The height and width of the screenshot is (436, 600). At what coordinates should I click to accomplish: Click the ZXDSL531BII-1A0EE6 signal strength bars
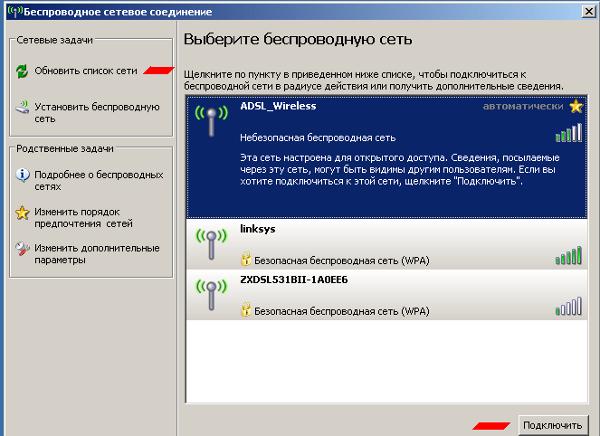[x=569, y=306]
